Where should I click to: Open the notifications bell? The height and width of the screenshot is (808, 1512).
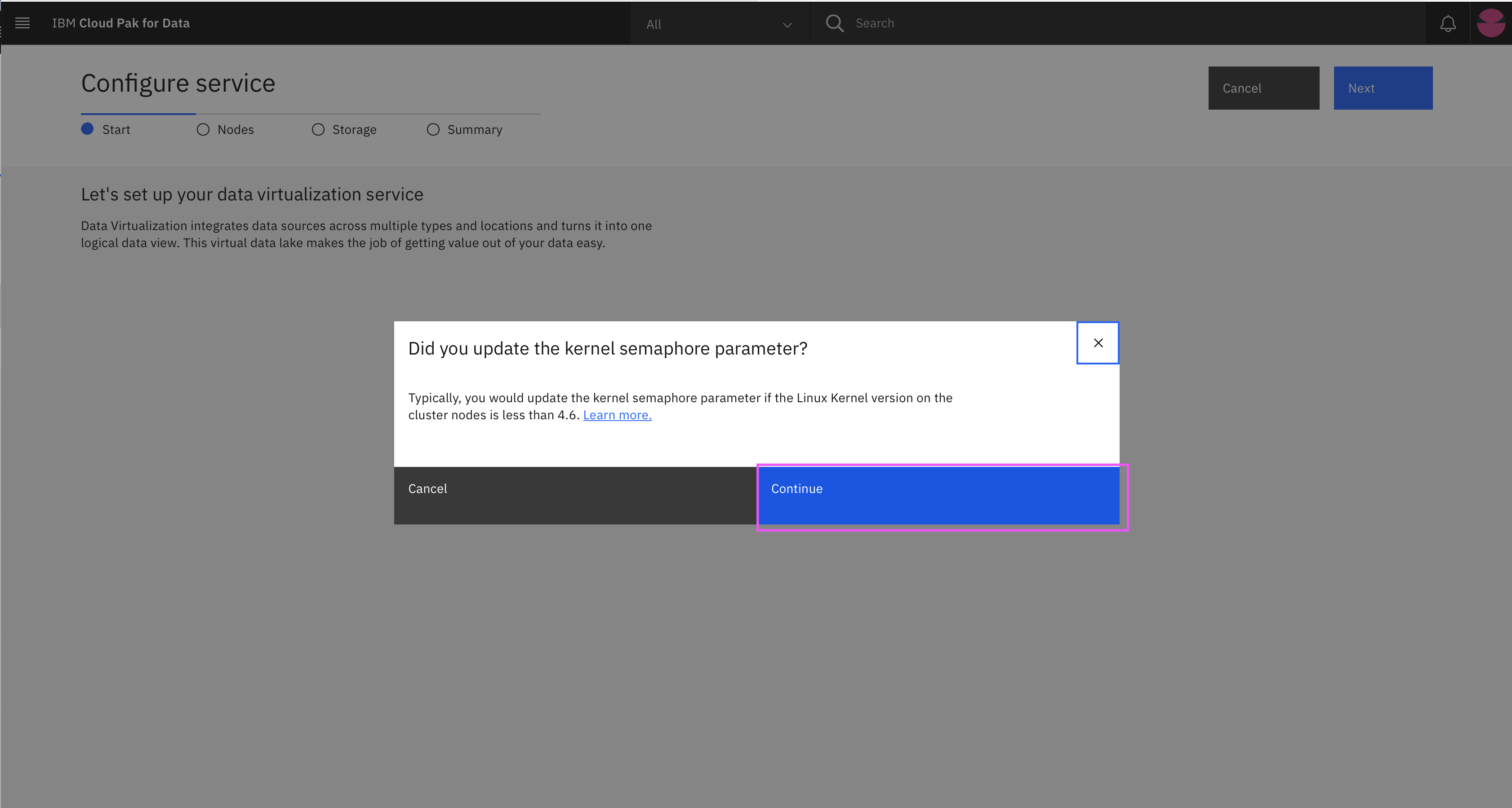pos(1447,23)
